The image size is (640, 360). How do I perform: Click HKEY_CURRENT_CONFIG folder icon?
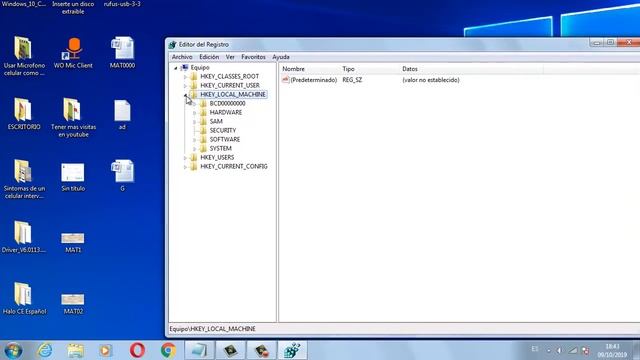tap(194, 166)
